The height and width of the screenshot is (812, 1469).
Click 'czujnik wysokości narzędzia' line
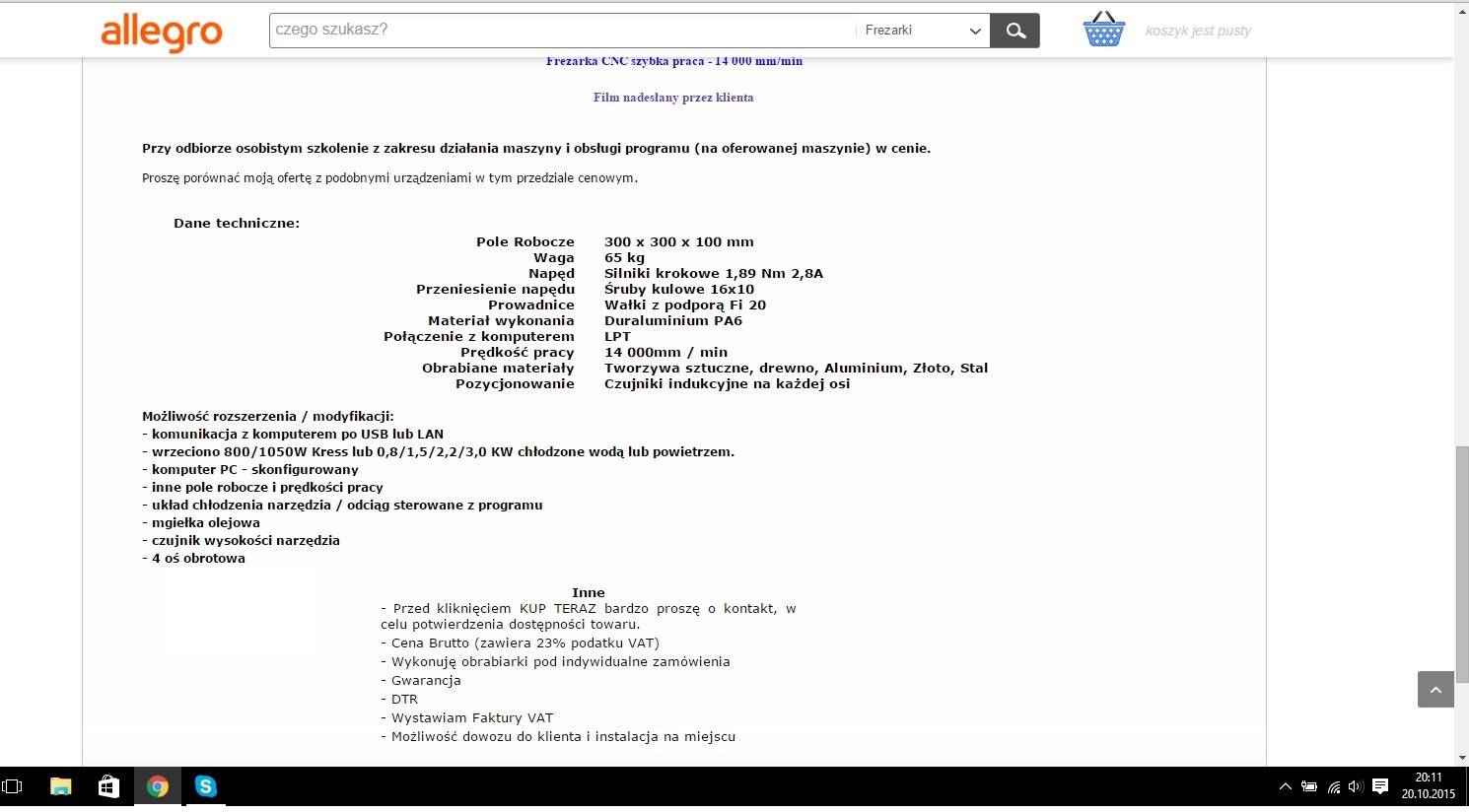coord(245,541)
